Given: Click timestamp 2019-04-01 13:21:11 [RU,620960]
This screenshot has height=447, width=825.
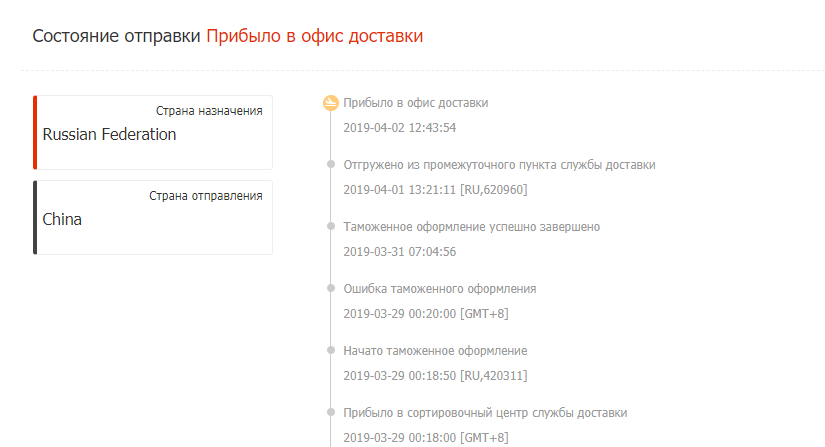Looking at the screenshot, I should point(435,190).
